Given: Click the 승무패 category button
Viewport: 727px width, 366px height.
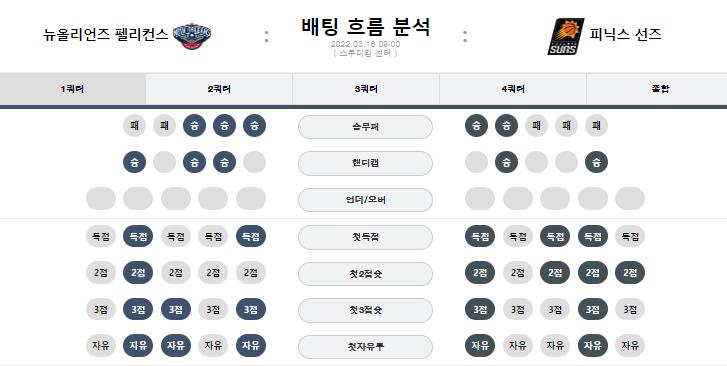Looking at the screenshot, I should click(x=365, y=127).
